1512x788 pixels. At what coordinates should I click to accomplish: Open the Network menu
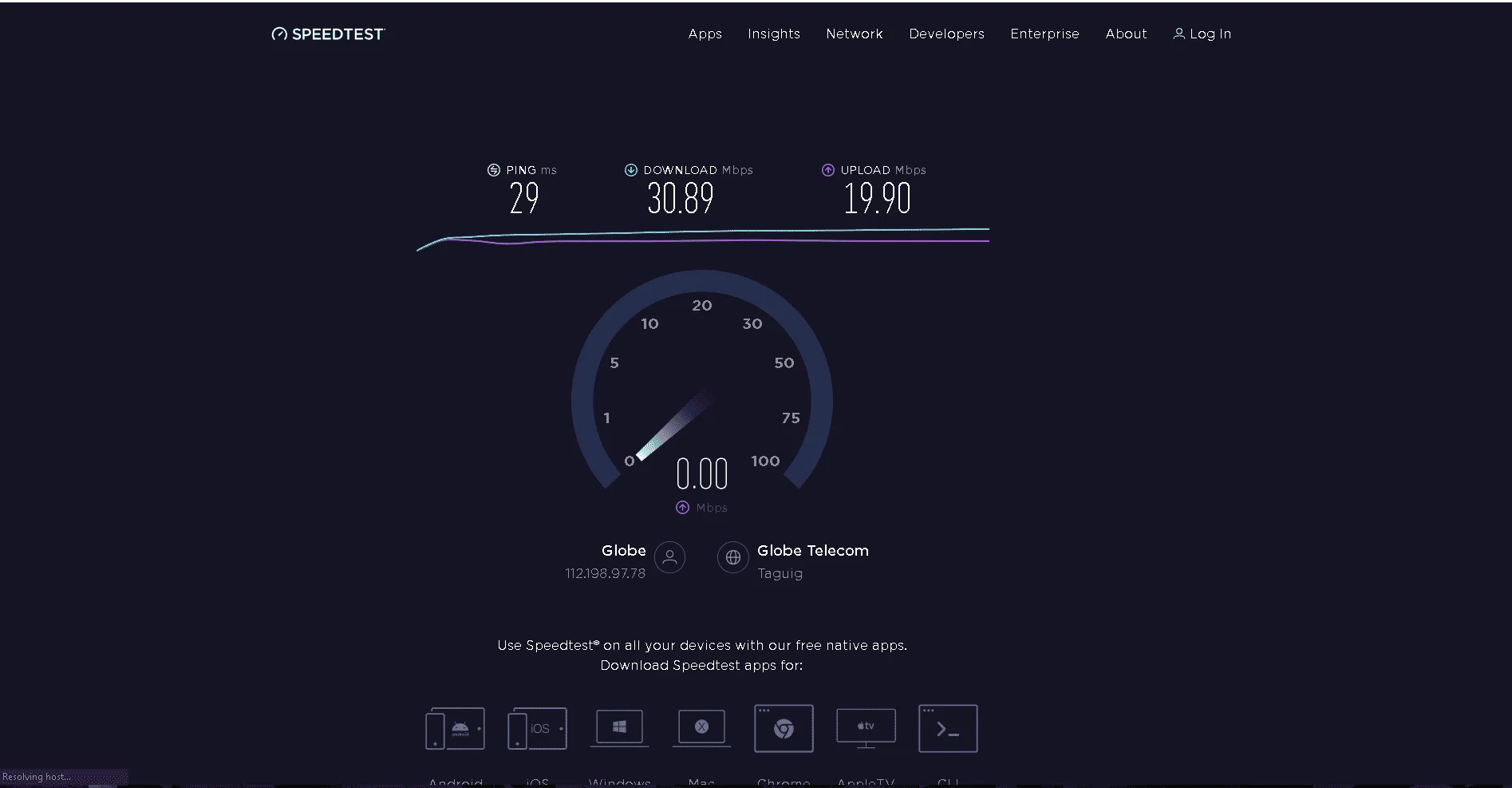pyautogui.click(x=855, y=34)
